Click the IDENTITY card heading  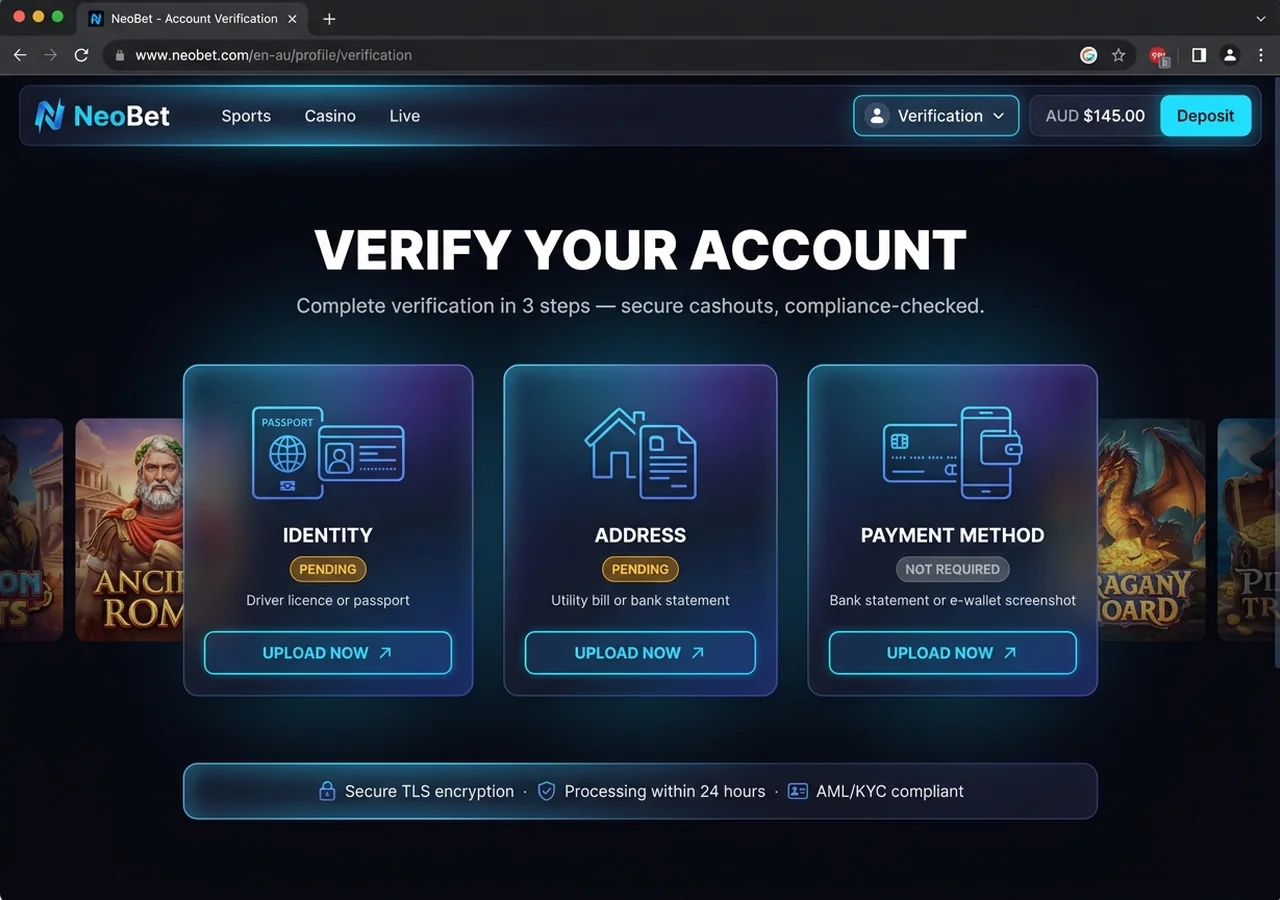click(328, 535)
